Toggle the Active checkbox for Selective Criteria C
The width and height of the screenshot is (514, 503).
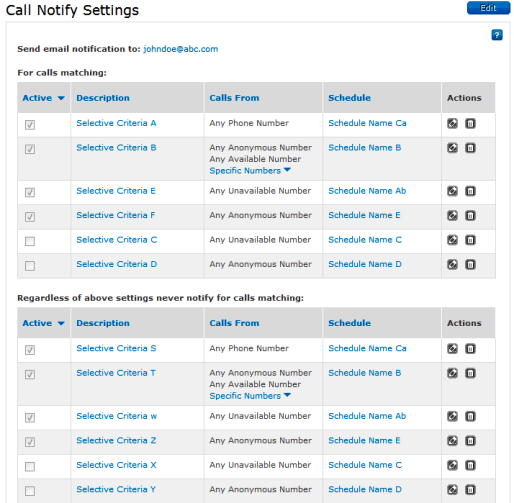point(30,241)
